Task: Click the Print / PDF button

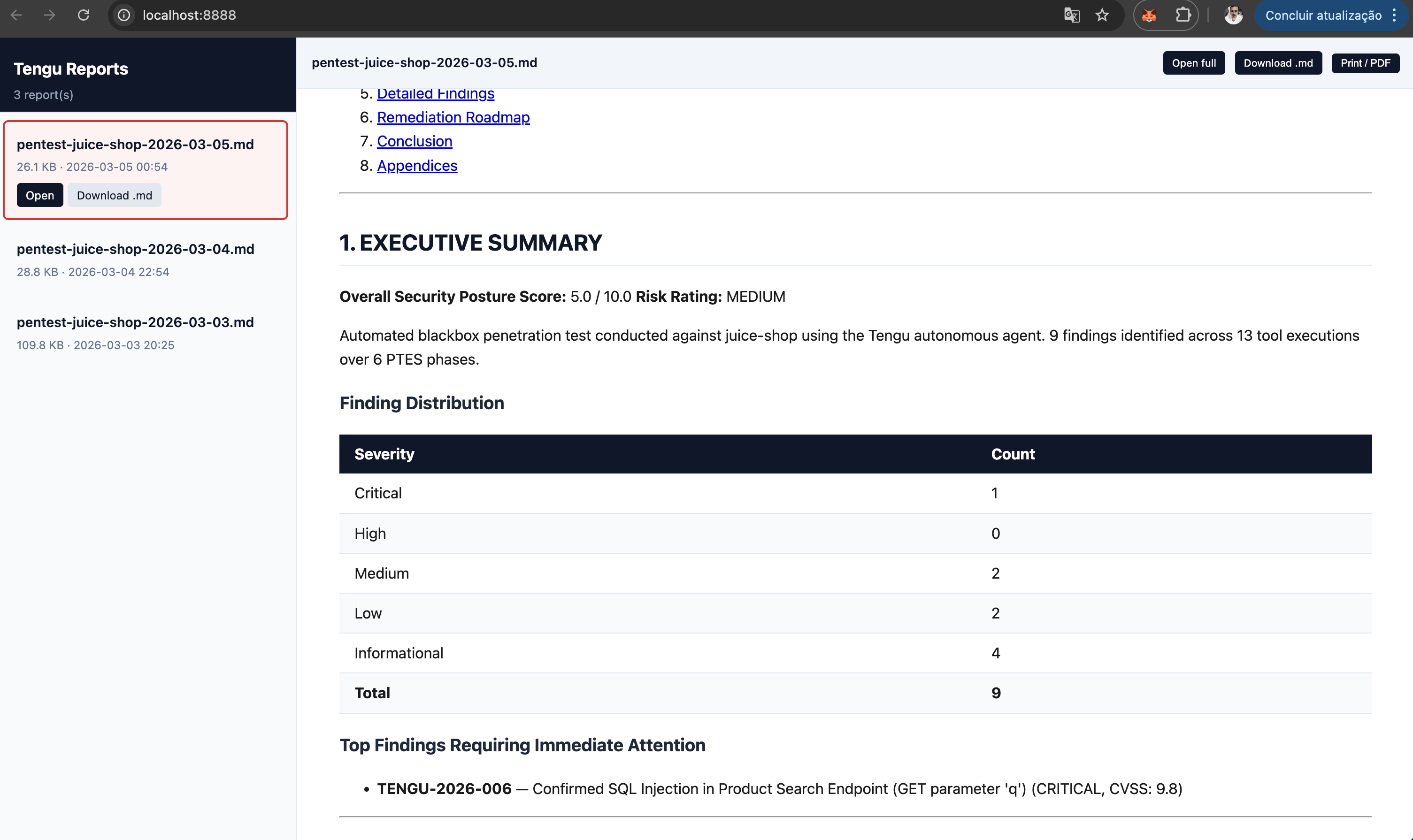Action: pyautogui.click(x=1365, y=63)
